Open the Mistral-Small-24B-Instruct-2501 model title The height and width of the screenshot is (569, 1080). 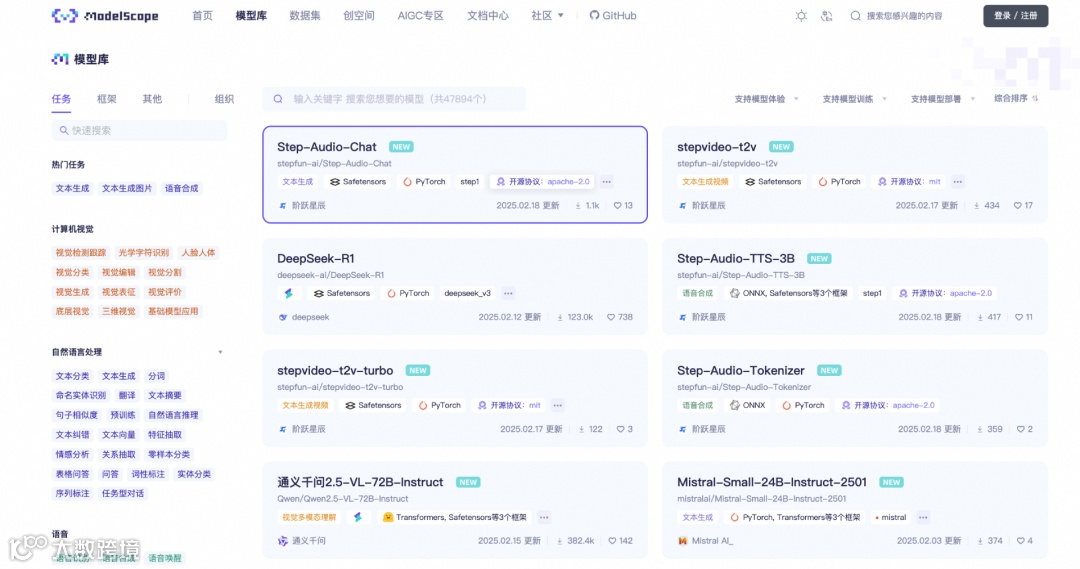pyautogui.click(x=771, y=482)
